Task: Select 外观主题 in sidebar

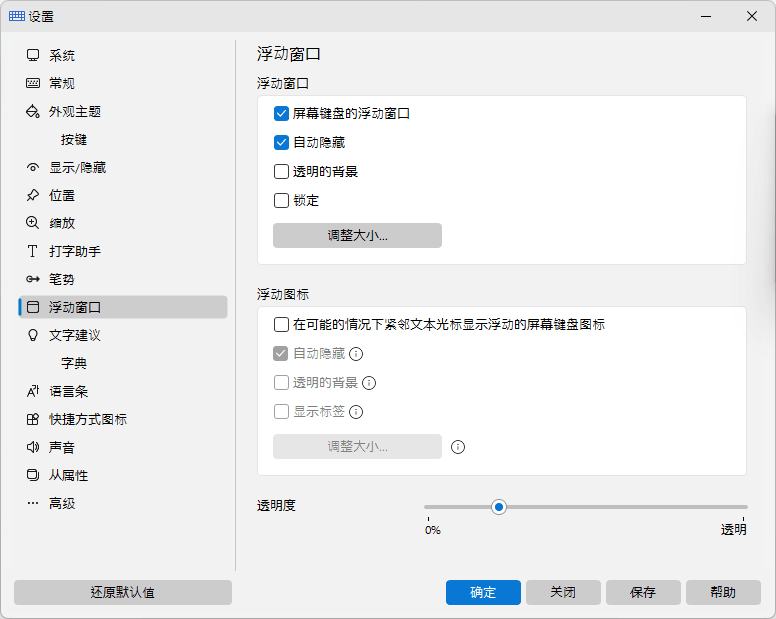Action: (x=123, y=111)
